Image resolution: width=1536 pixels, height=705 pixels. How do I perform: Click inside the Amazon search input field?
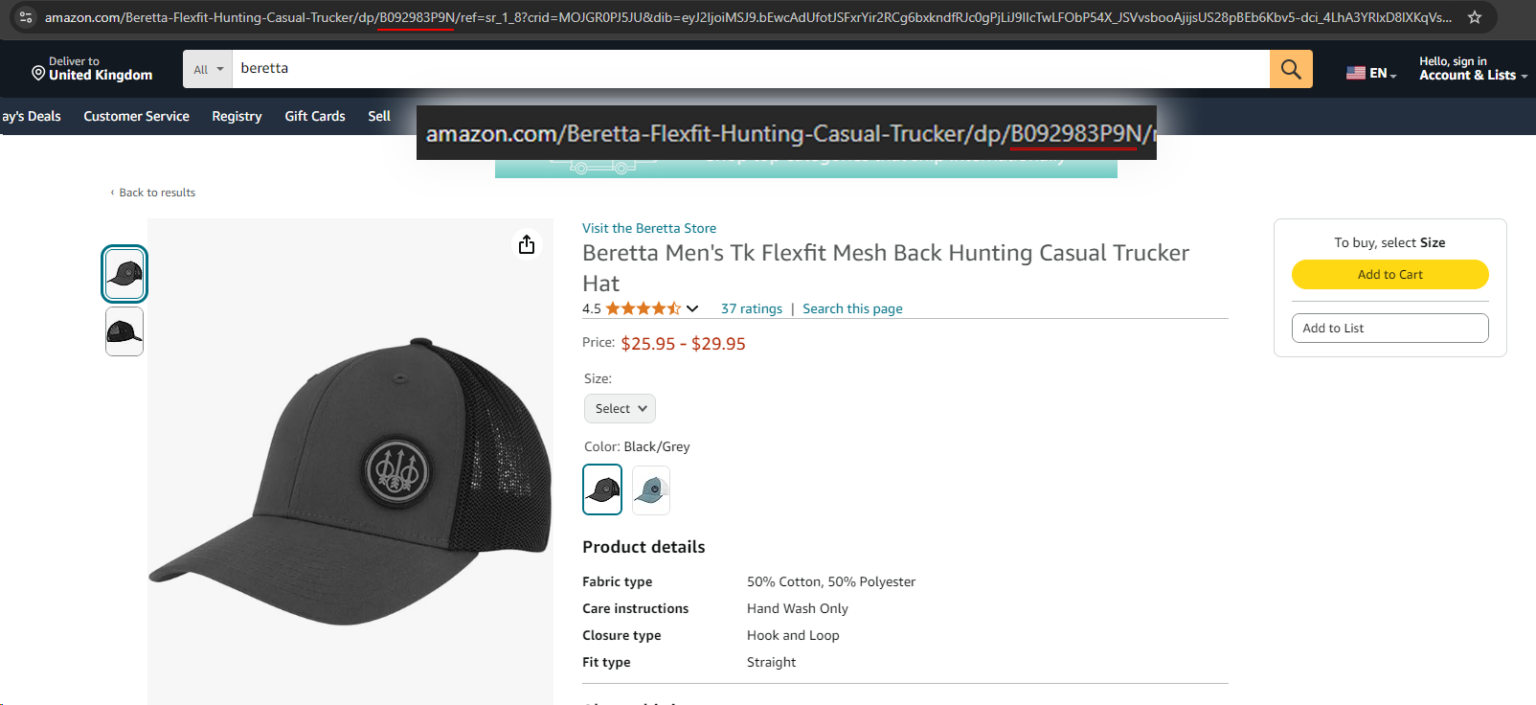[700, 68]
